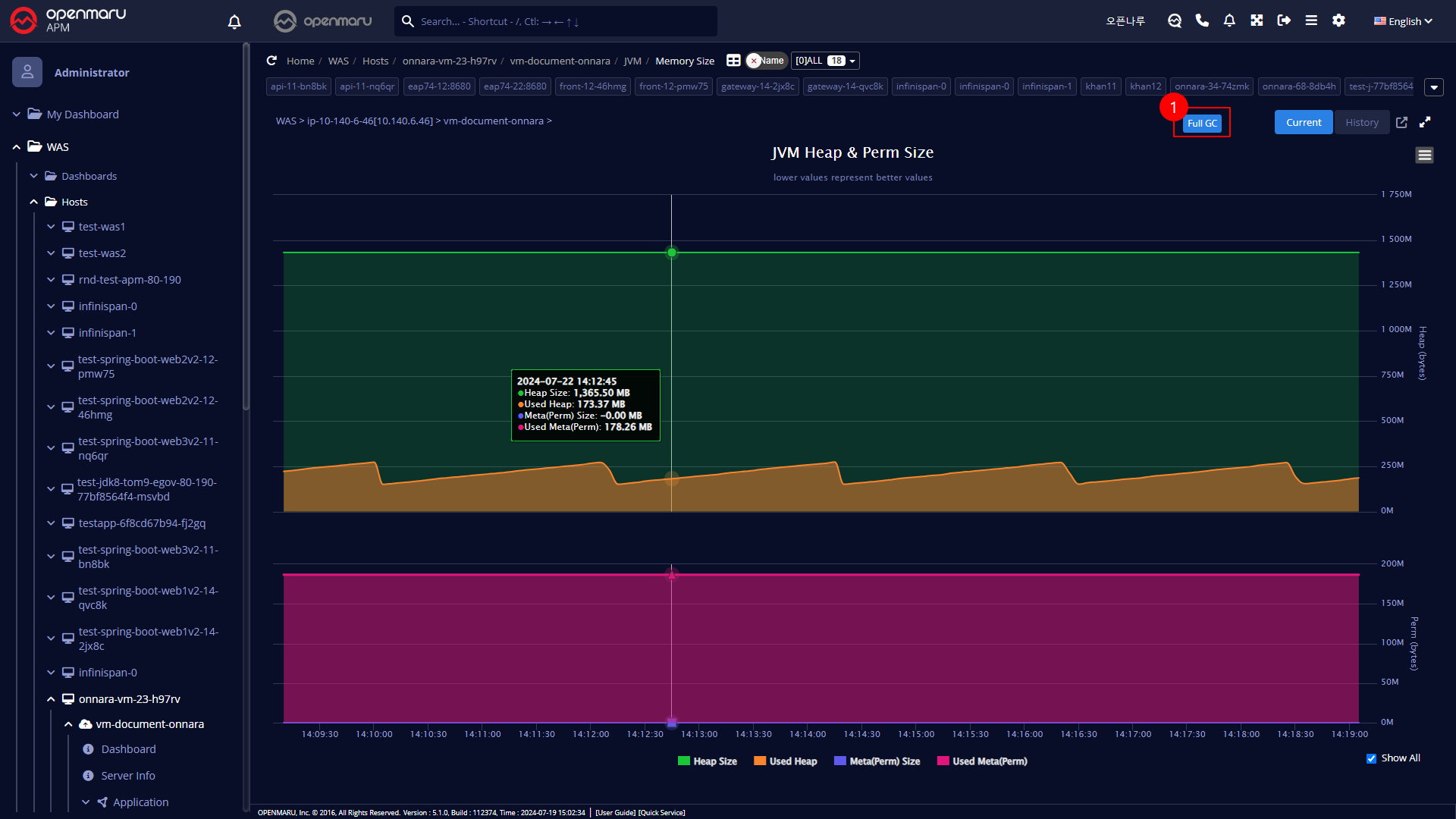Select the Current tab

click(1303, 122)
